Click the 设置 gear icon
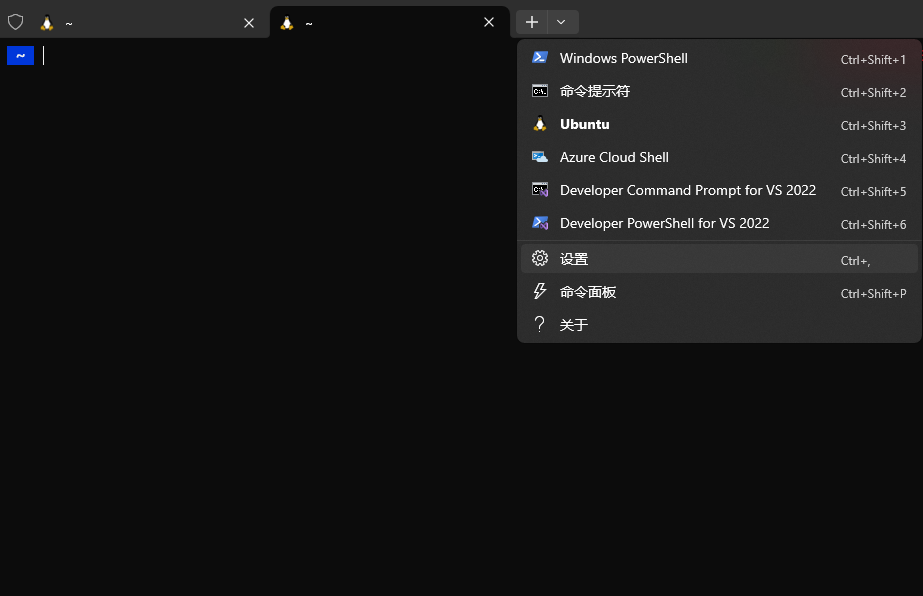The height and width of the screenshot is (596, 923). coord(540,259)
